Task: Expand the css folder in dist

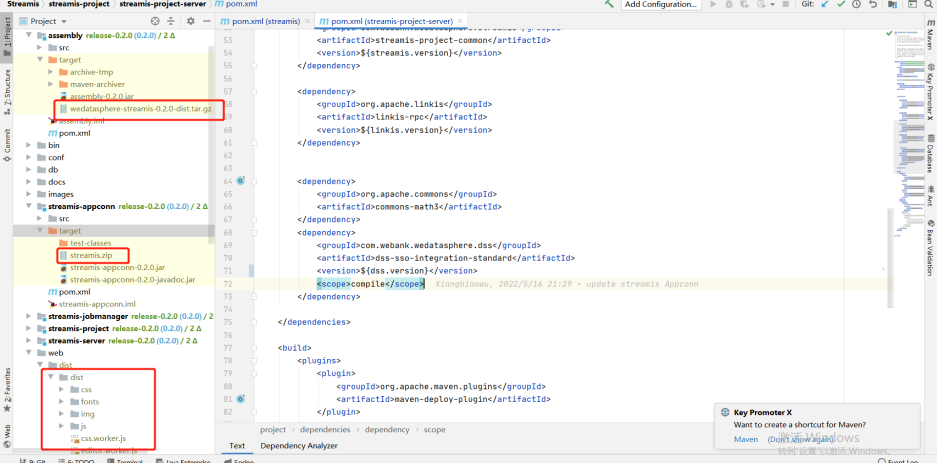Action: (x=62, y=389)
